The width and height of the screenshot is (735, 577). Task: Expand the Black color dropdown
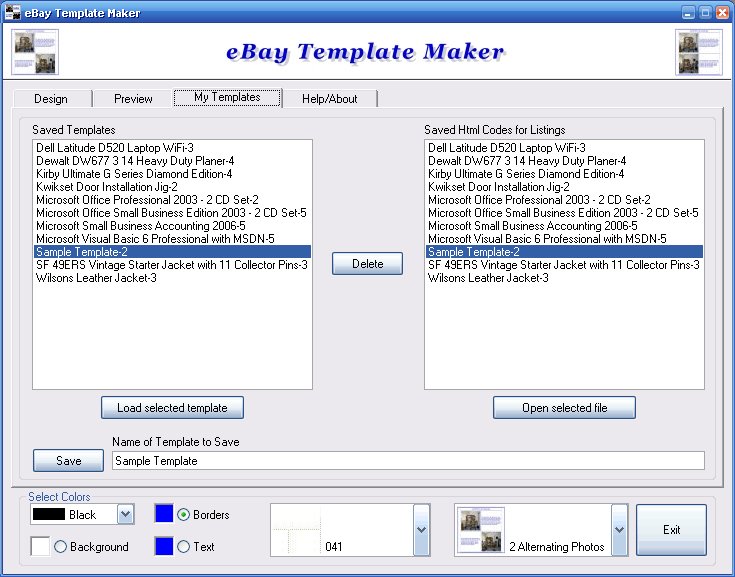[125, 514]
